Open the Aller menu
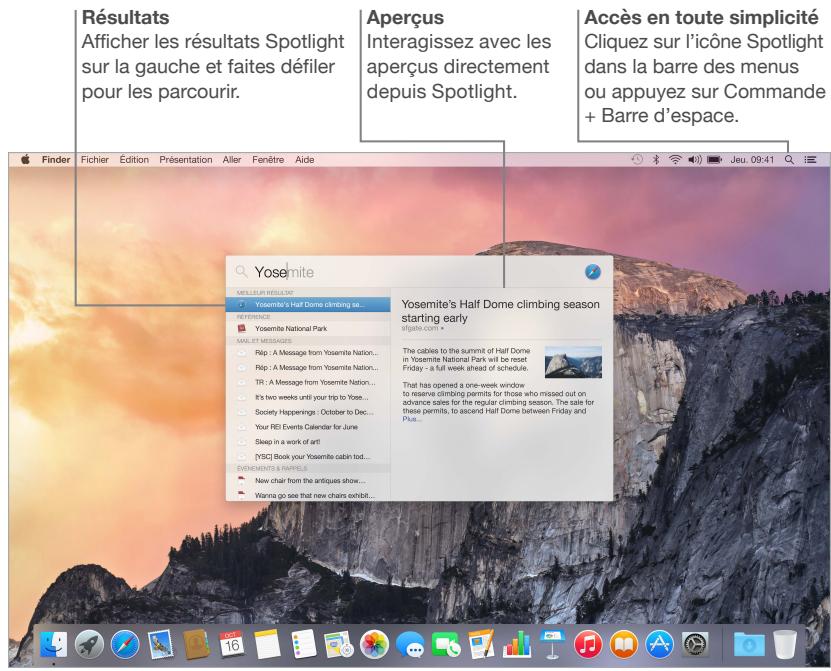 point(232,160)
